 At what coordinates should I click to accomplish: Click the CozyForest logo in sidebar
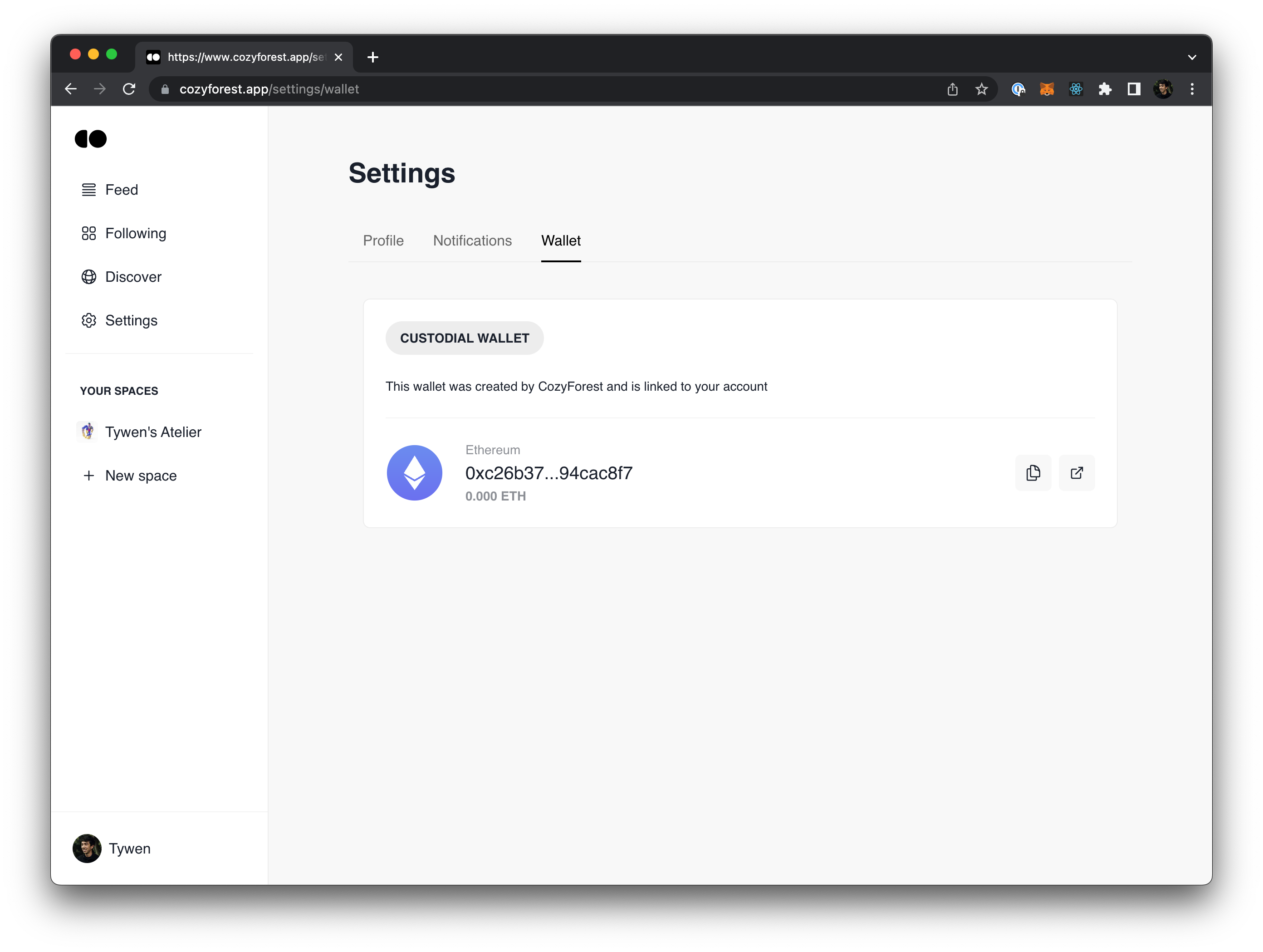click(91, 139)
